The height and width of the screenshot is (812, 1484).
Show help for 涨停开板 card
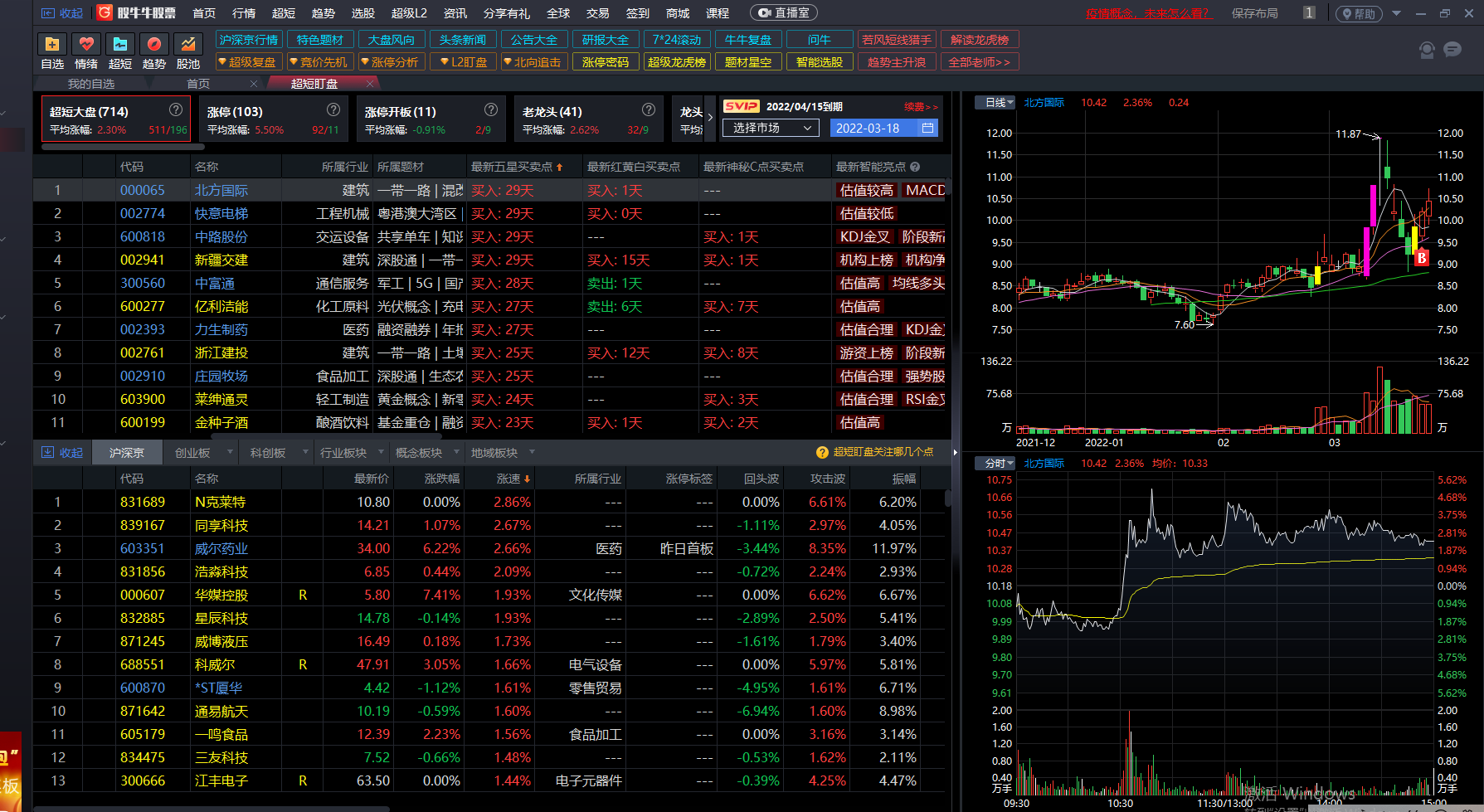click(x=491, y=109)
